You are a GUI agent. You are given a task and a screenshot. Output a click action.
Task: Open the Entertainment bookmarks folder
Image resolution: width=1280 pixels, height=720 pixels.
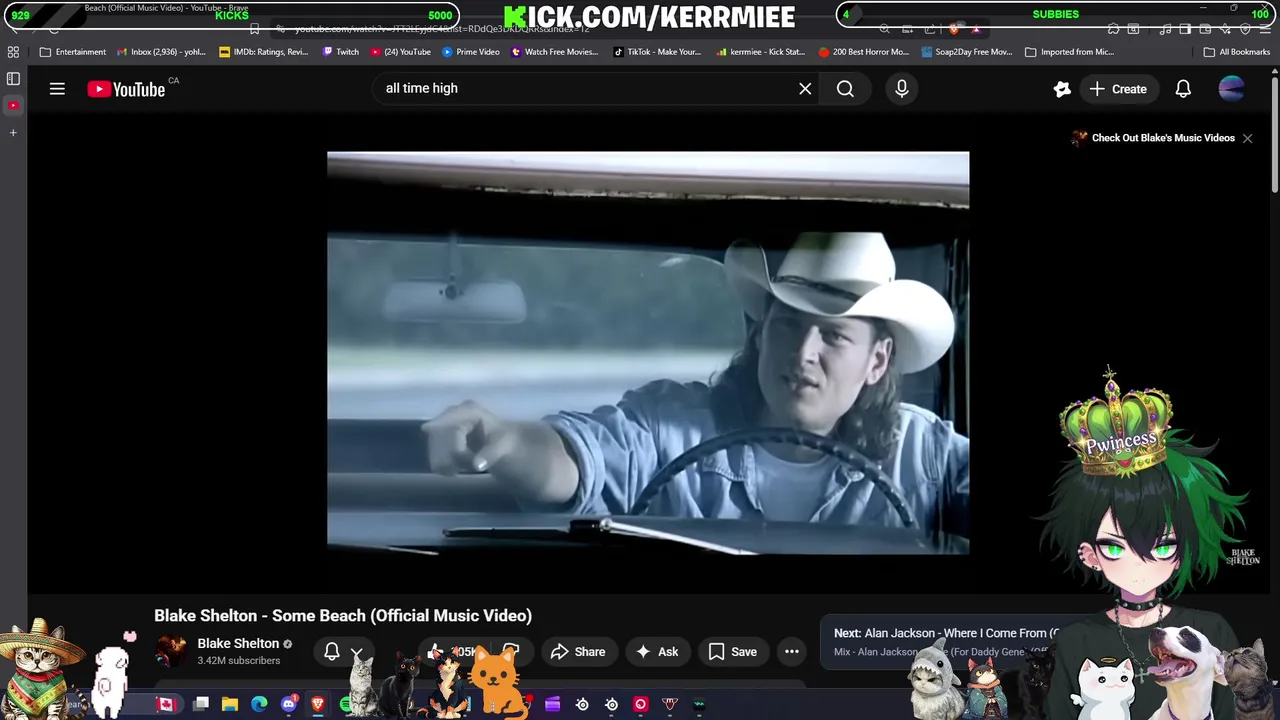tap(72, 52)
